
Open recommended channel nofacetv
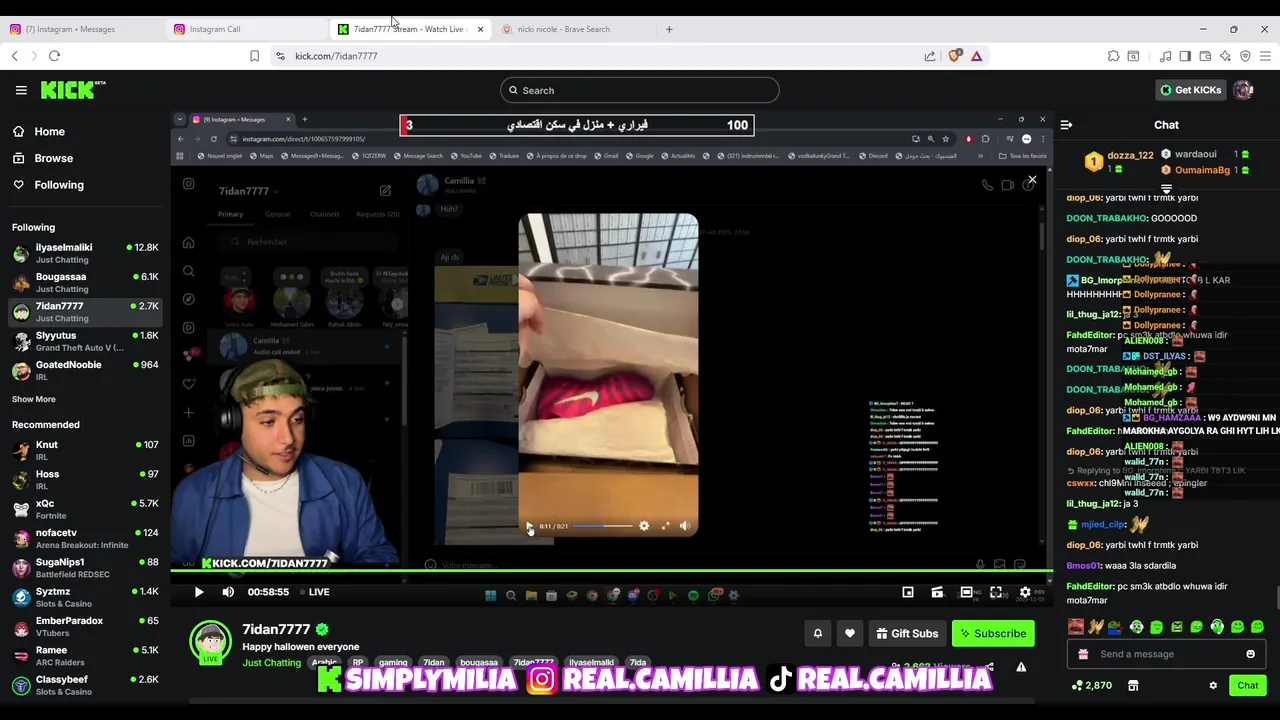click(x=84, y=539)
